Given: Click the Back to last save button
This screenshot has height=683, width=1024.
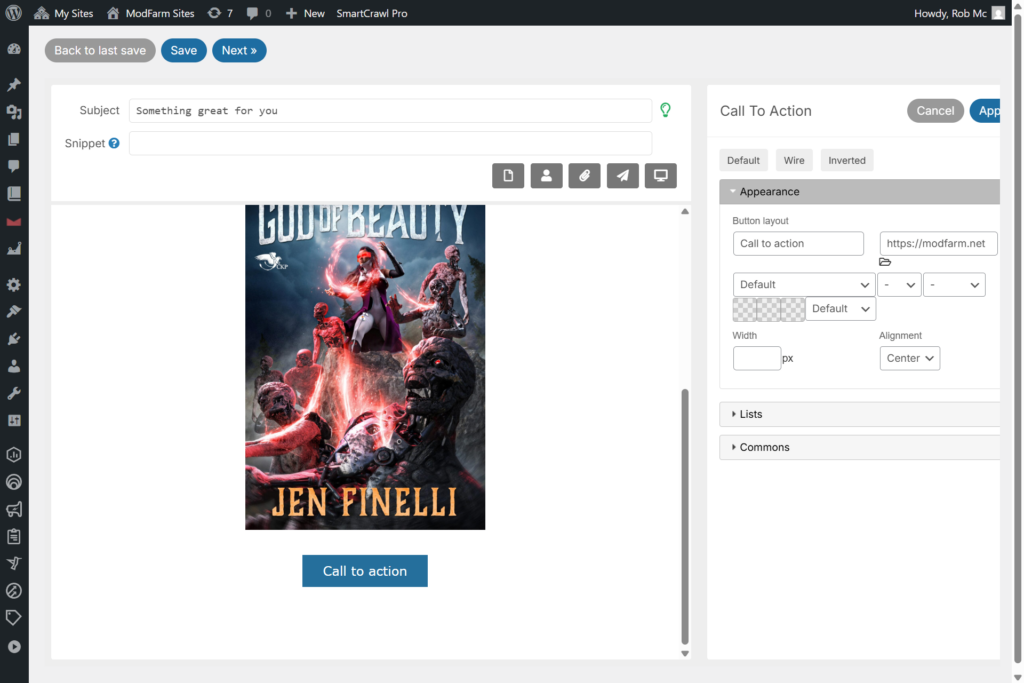Looking at the screenshot, I should (100, 51).
